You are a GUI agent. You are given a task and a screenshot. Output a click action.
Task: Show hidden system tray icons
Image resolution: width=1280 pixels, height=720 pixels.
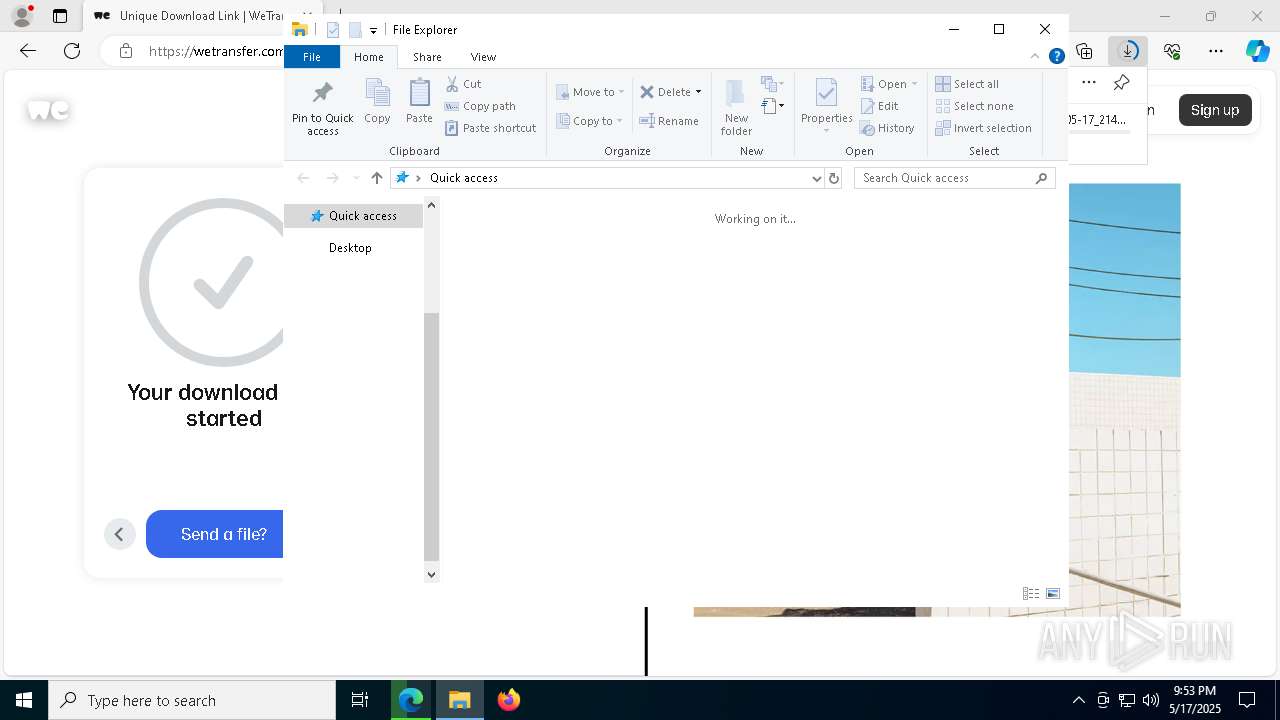(x=1078, y=700)
